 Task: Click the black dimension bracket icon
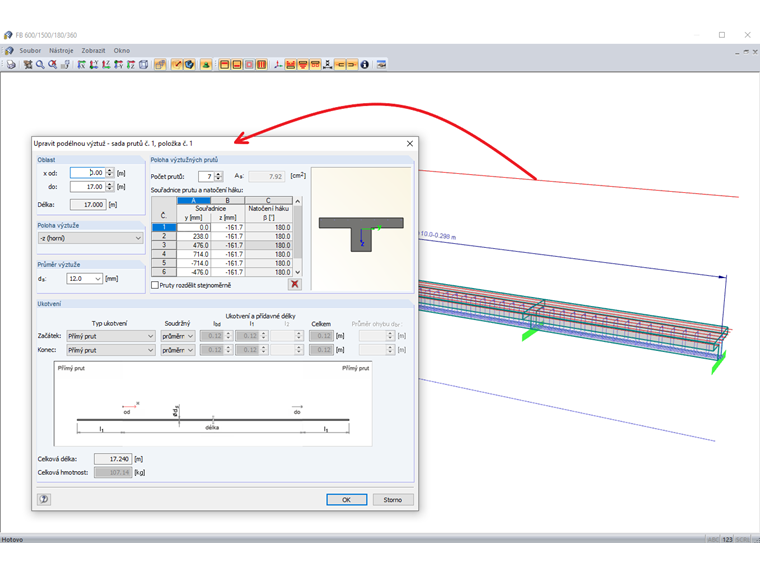(328, 64)
